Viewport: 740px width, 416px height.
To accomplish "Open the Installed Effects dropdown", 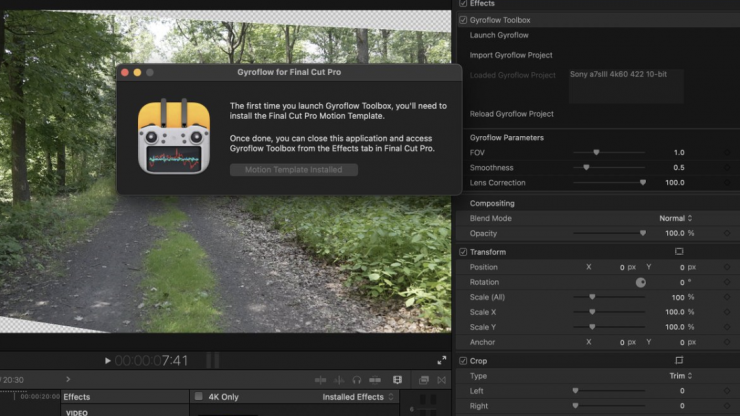I will click(x=357, y=397).
